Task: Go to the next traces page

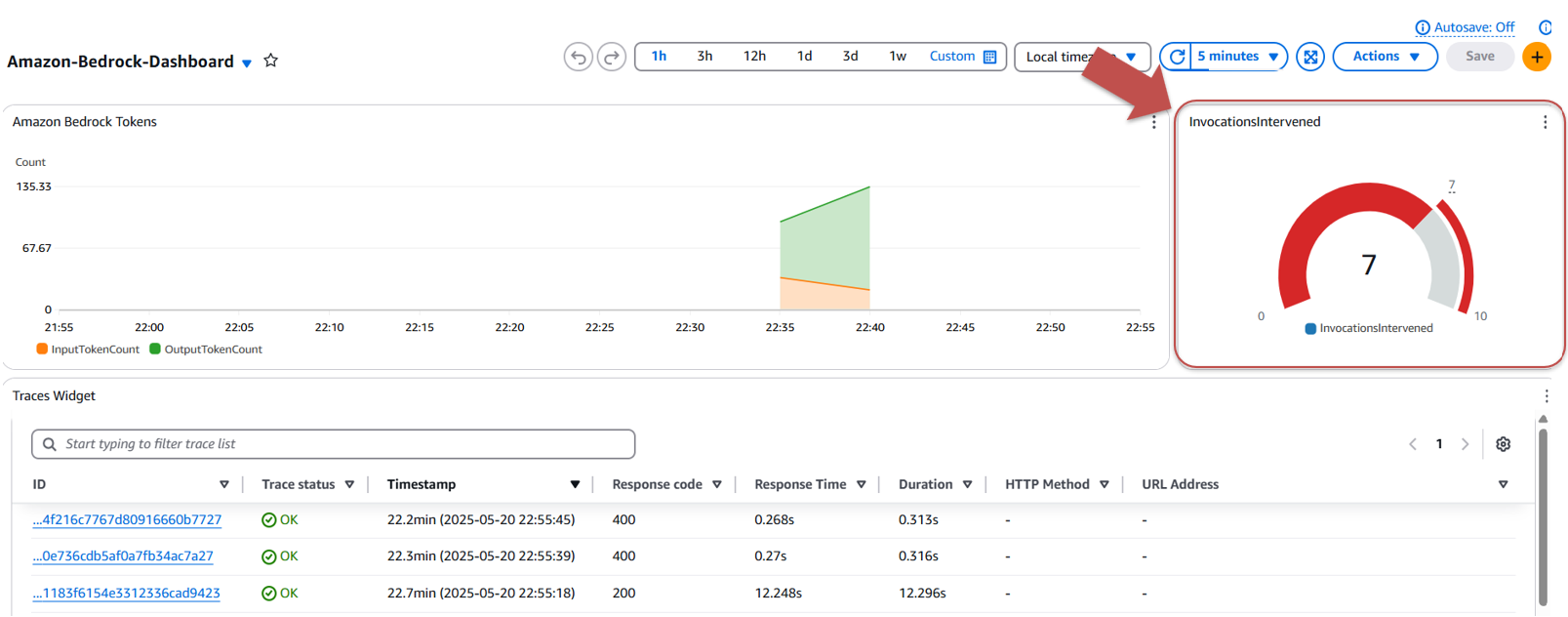Action: 1465,444
